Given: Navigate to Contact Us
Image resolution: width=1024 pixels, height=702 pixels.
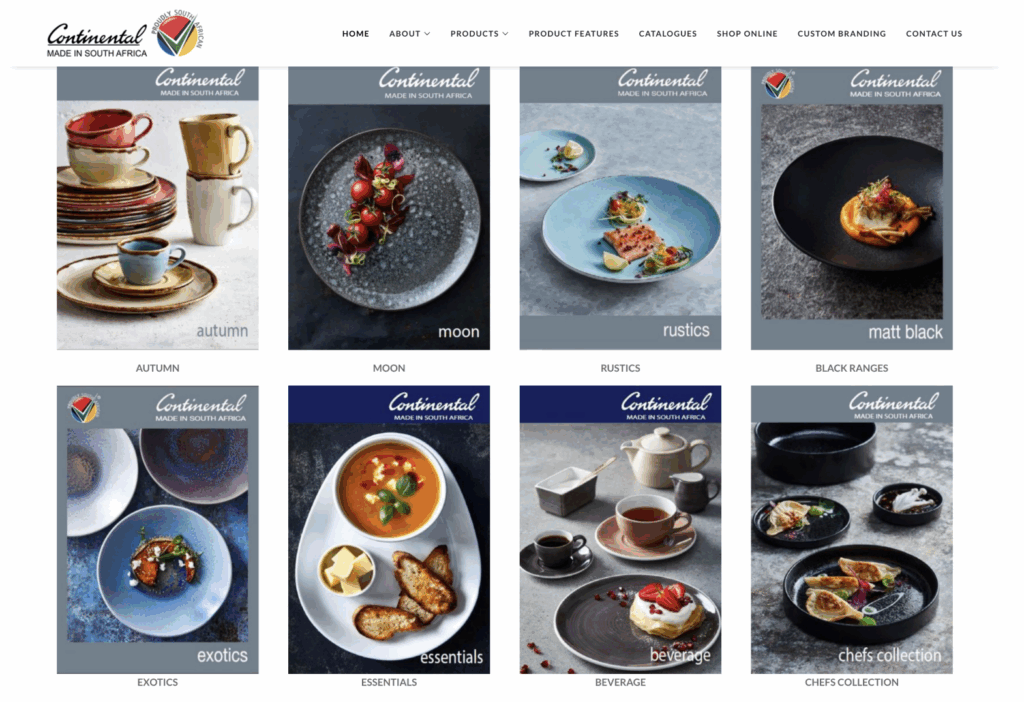Looking at the screenshot, I should pos(933,34).
